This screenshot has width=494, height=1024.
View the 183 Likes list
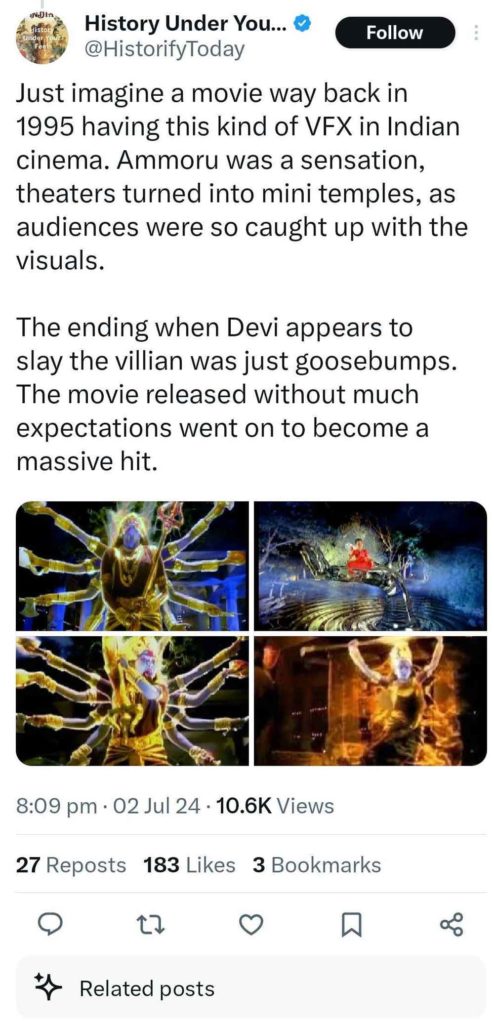(189, 865)
